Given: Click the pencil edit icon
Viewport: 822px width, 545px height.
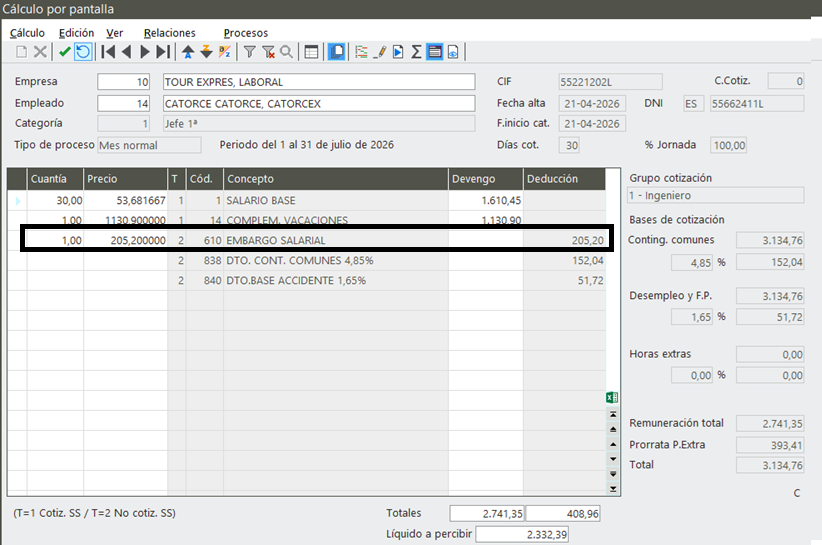Looking at the screenshot, I should pyautogui.click(x=380, y=52).
